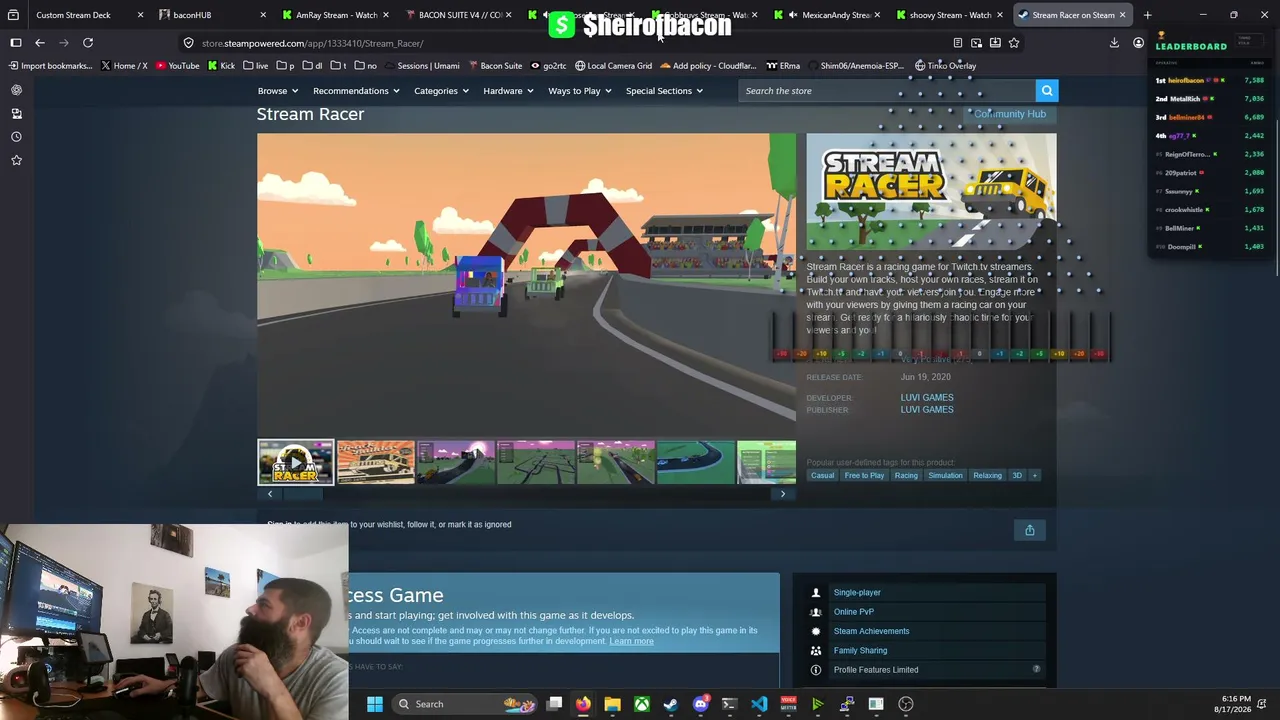Switch to the BACON SUITE V4 tab
The height and width of the screenshot is (720, 1280).
point(460,15)
